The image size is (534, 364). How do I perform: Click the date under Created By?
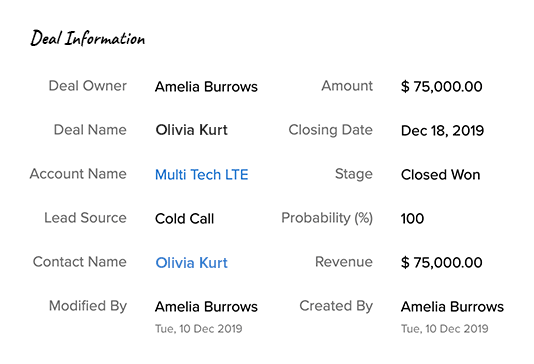445,329
